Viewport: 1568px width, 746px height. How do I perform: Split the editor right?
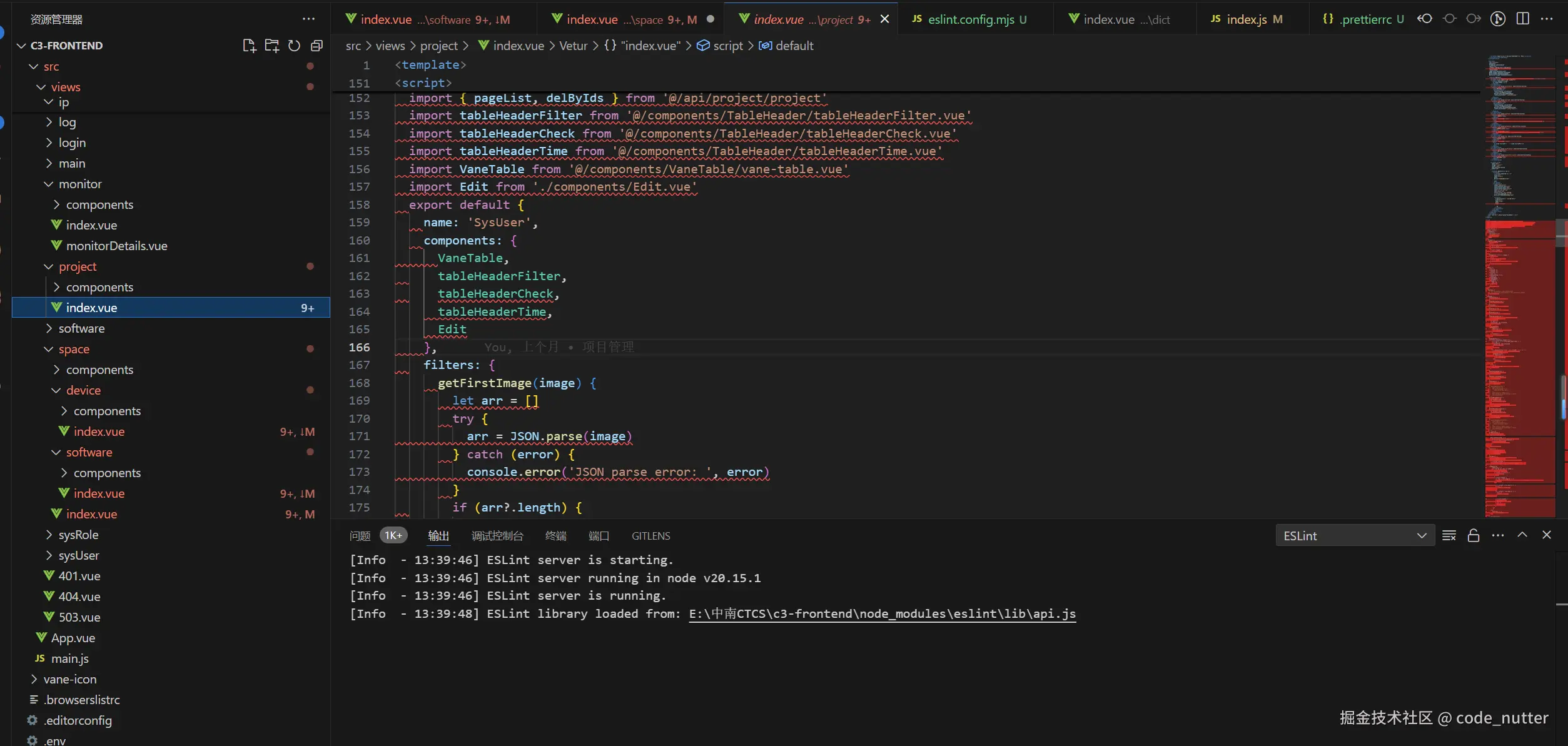click(1523, 19)
